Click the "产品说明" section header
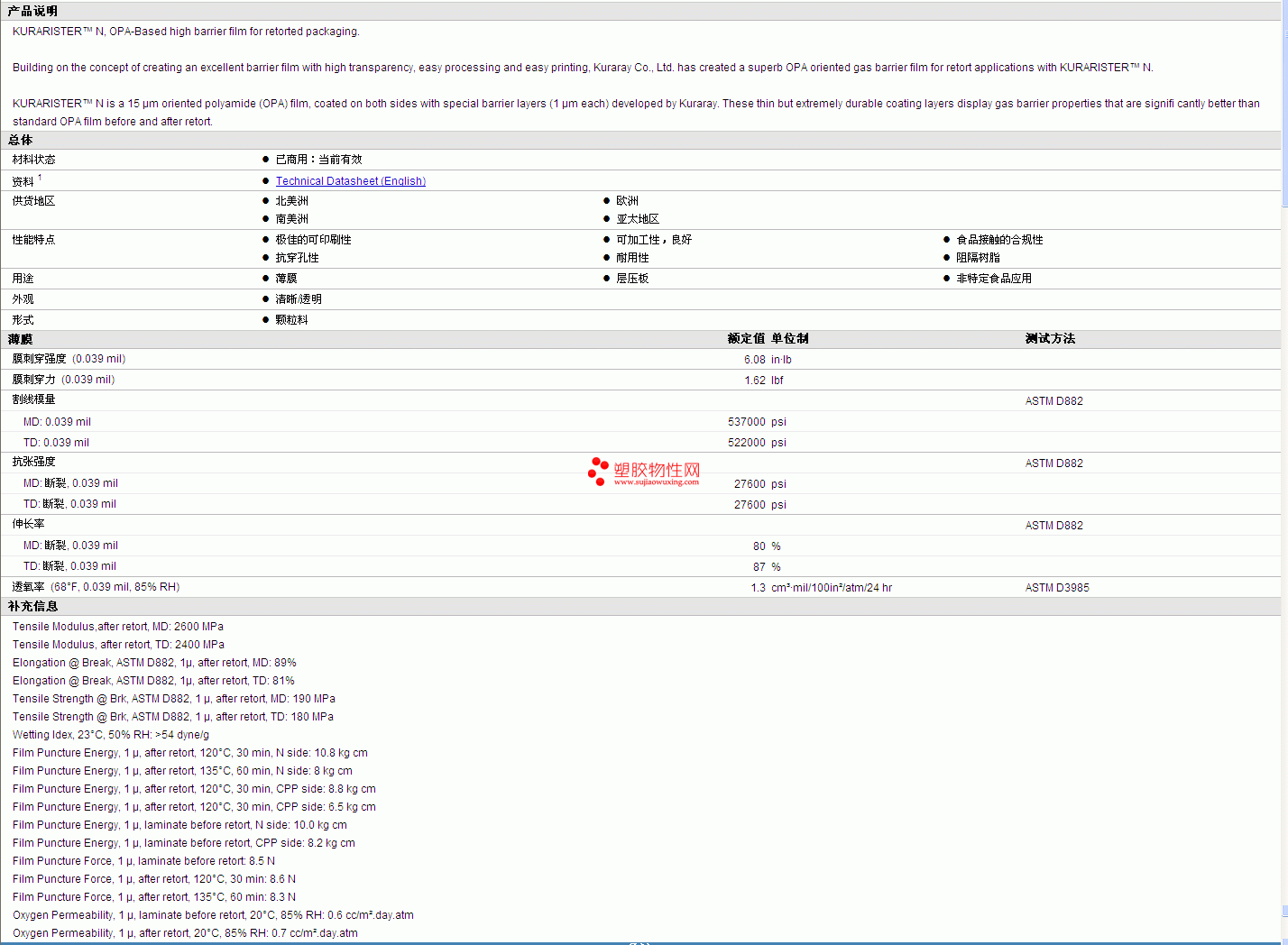The image size is (1288, 945). coord(32,11)
